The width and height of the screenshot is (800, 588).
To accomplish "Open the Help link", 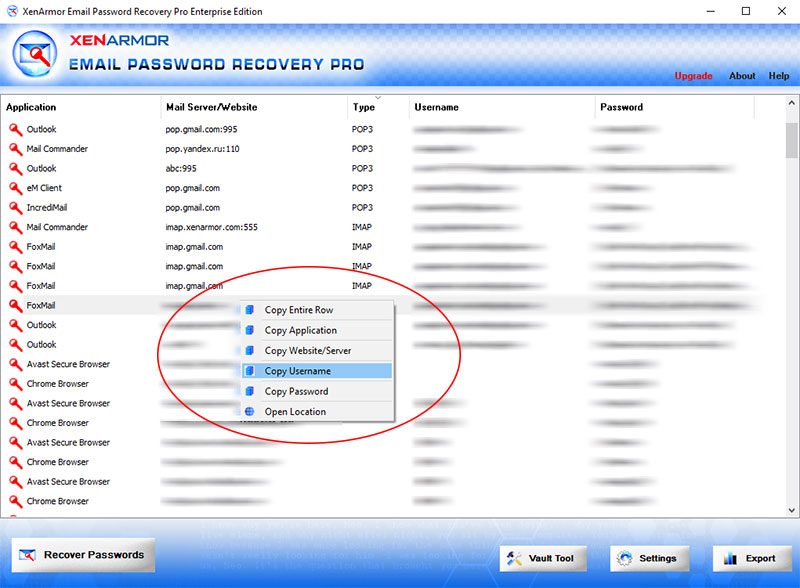I will click(779, 76).
